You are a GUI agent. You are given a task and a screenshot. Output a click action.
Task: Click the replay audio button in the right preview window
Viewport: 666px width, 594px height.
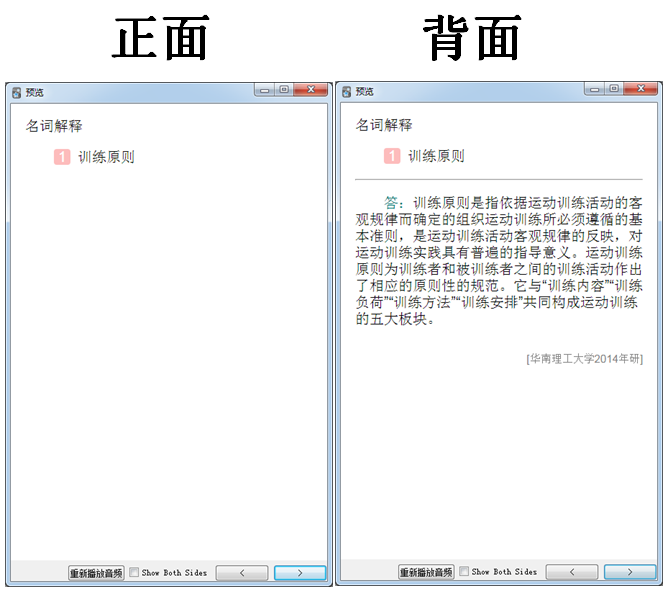point(426,572)
